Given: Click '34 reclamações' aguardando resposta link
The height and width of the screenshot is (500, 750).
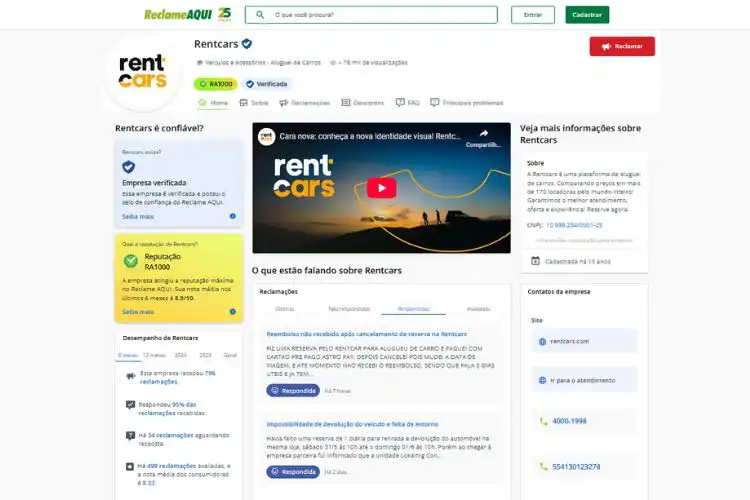Looking at the screenshot, I should 170,435.
